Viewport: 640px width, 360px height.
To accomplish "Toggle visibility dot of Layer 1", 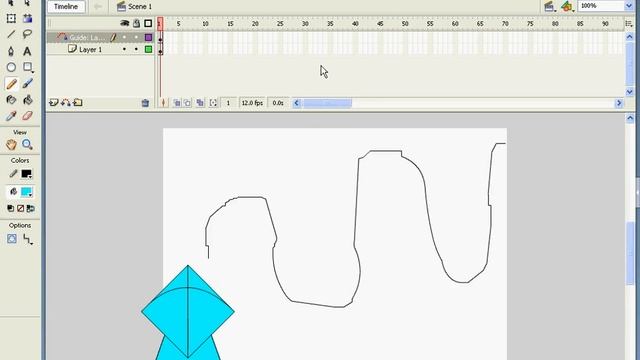I will point(124,49).
